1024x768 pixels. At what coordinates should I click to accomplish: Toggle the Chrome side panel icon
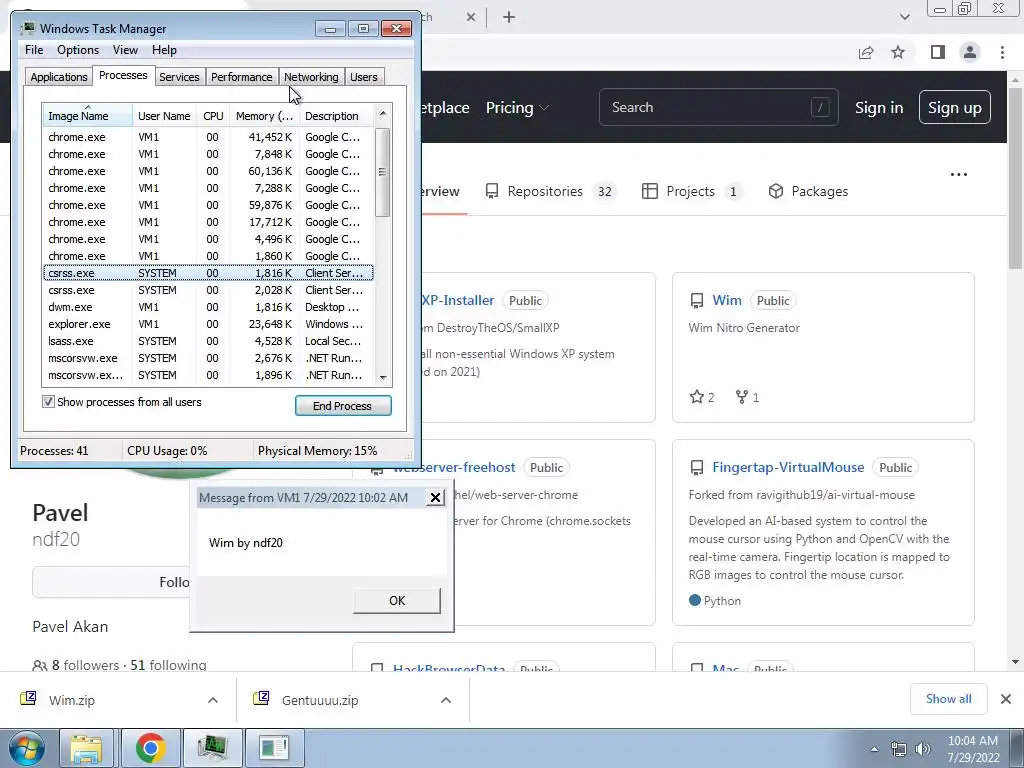coord(938,52)
